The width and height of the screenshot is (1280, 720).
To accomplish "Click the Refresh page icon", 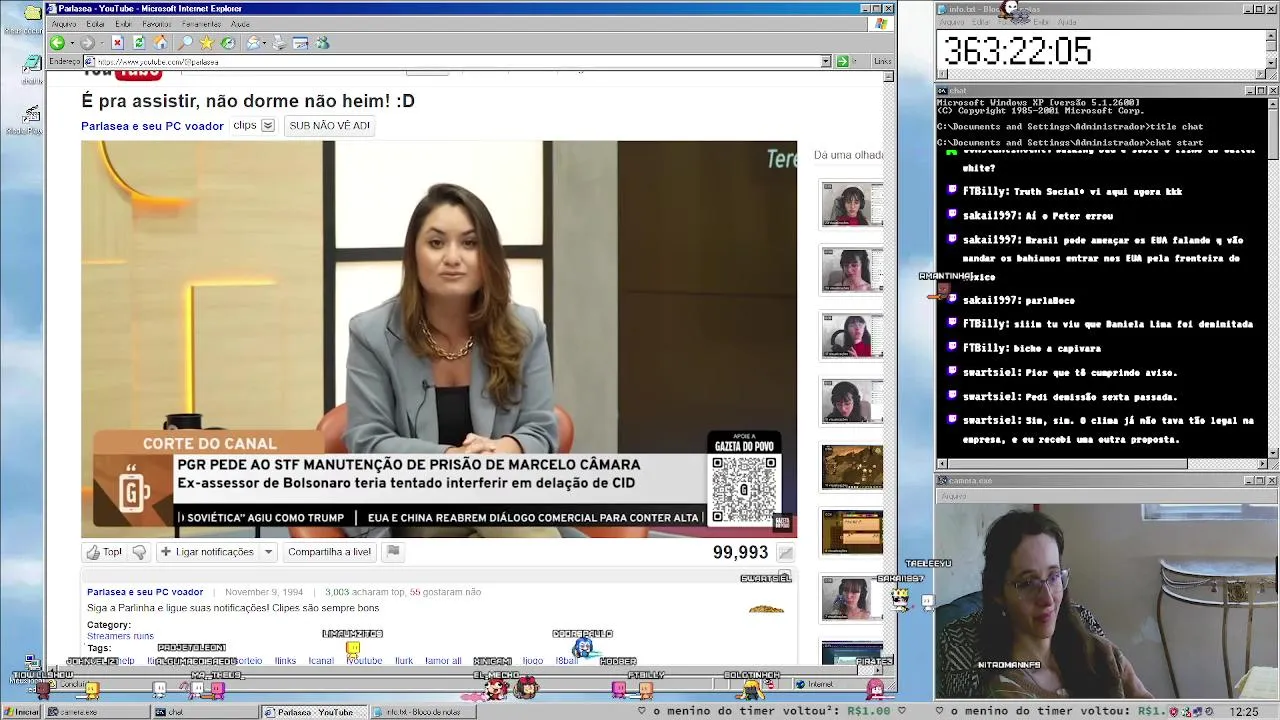I will tap(139, 43).
